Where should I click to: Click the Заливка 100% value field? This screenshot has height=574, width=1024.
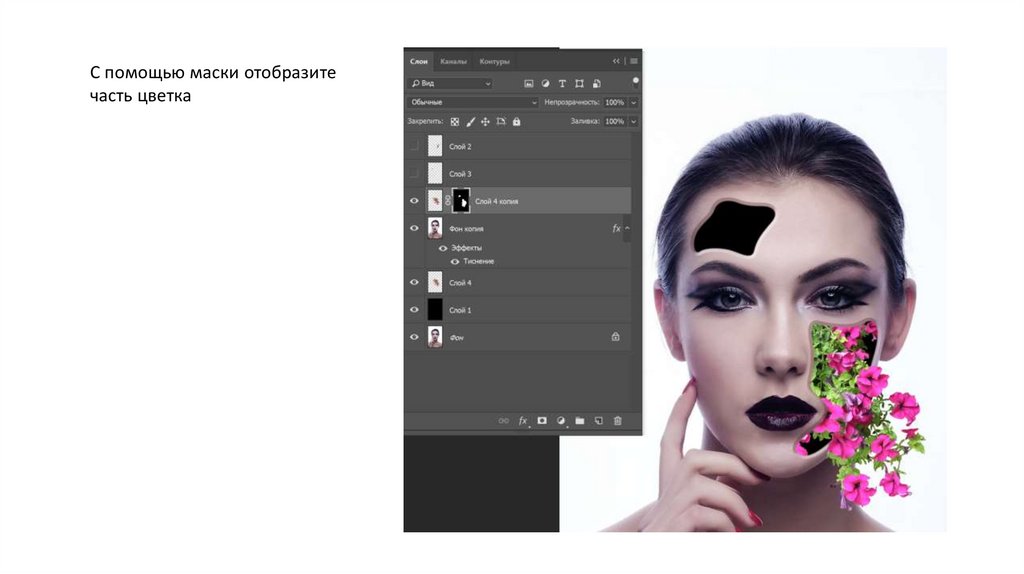(x=615, y=121)
